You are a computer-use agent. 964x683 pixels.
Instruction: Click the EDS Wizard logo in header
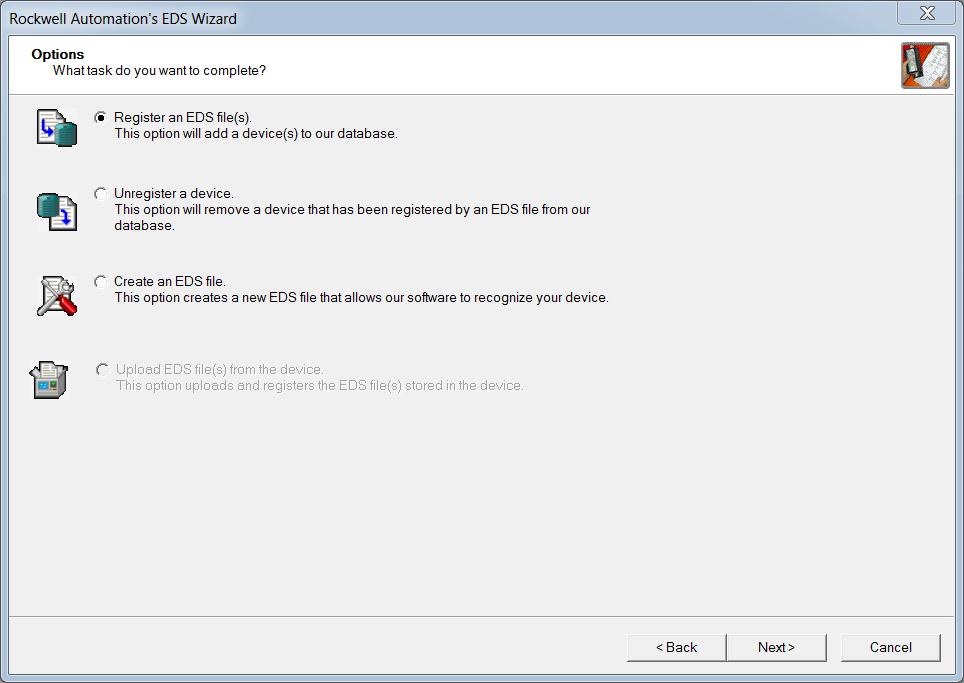pos(924,66)
